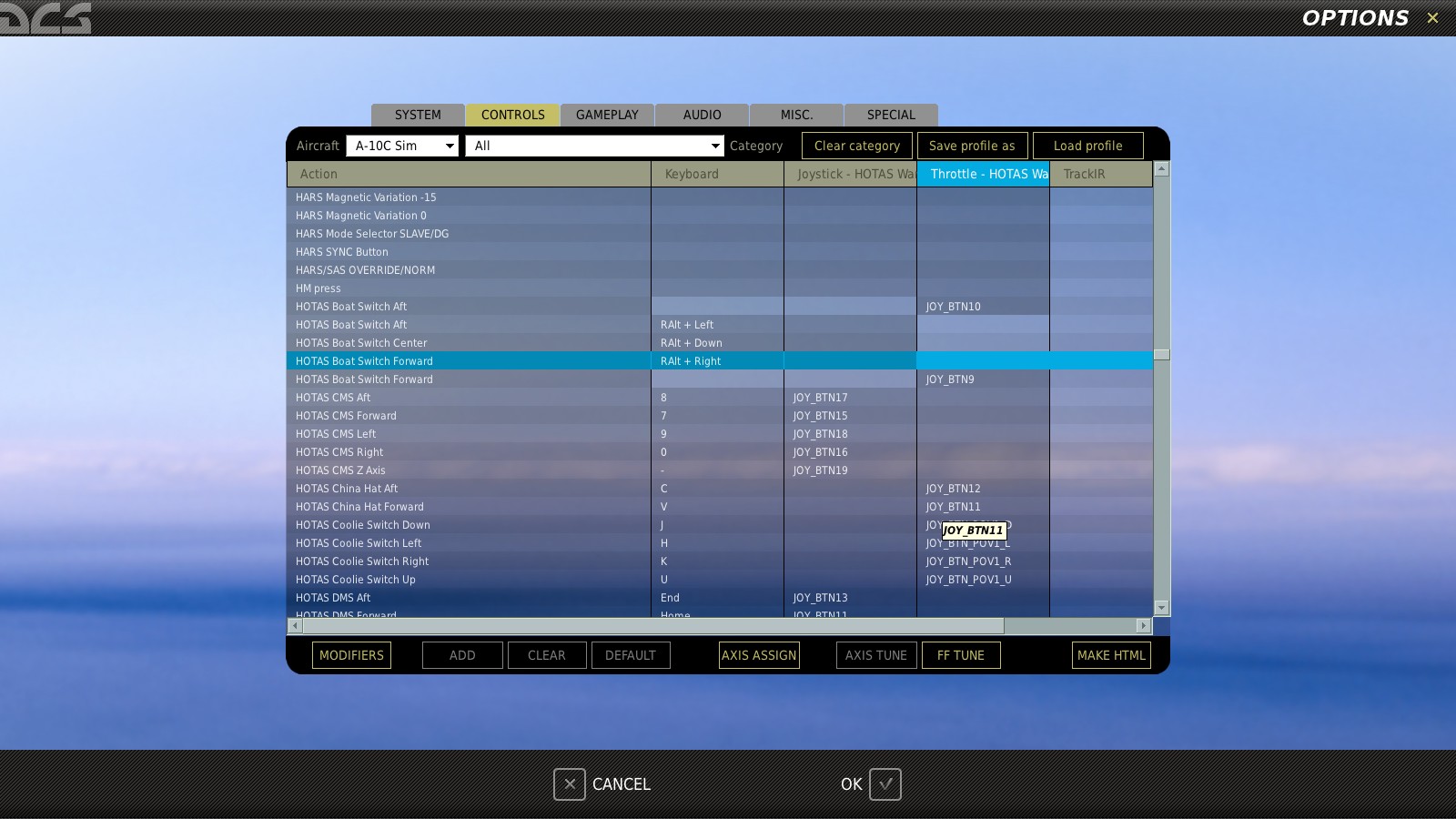Viewport: 1456px width, 819px height.
Task: Select row HARS Mode Selector SLAVE/DG
Action: click(720, 234)
